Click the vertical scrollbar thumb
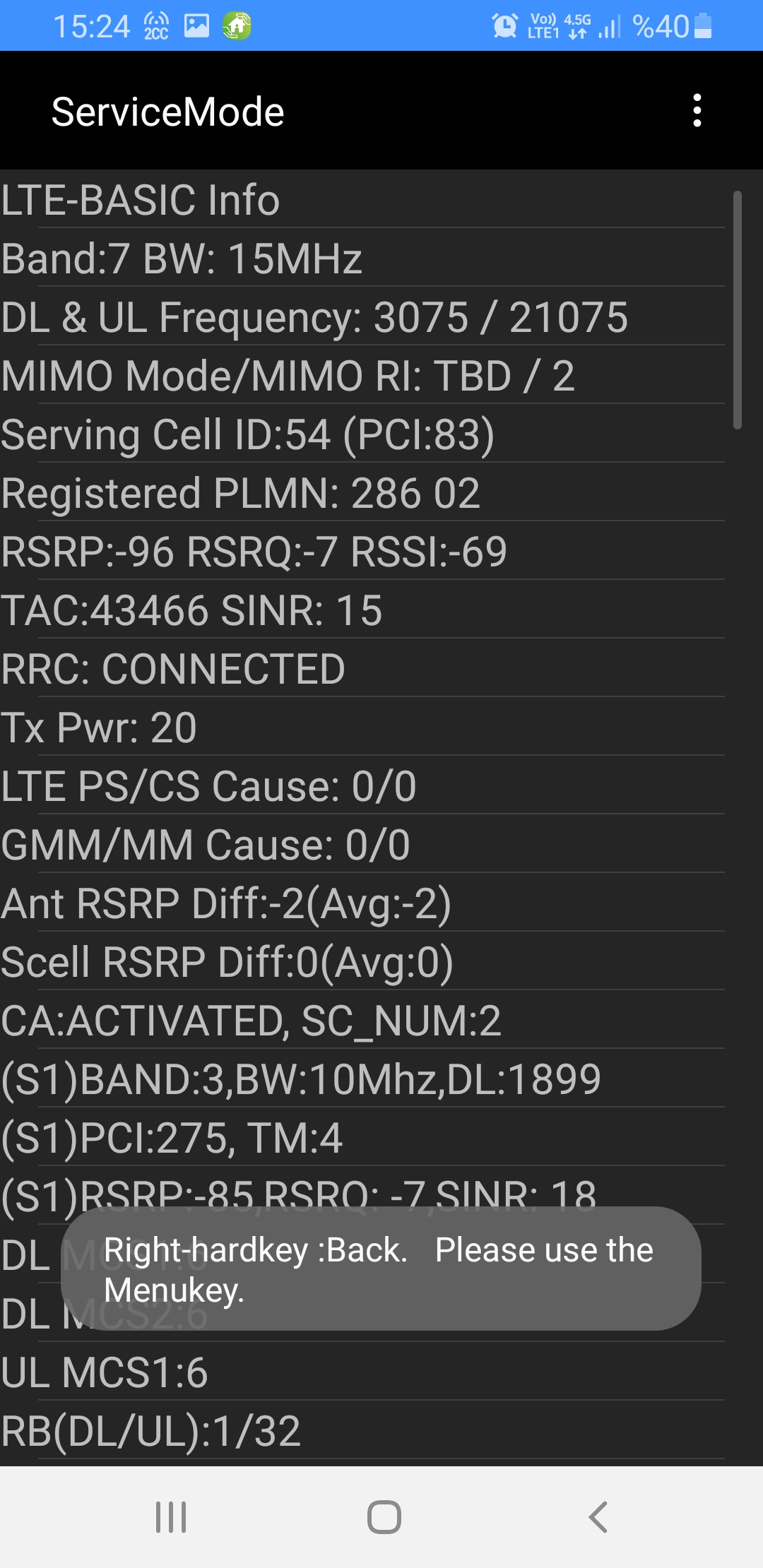Viewport: 763px width, 1568px height. pos(738,309)
